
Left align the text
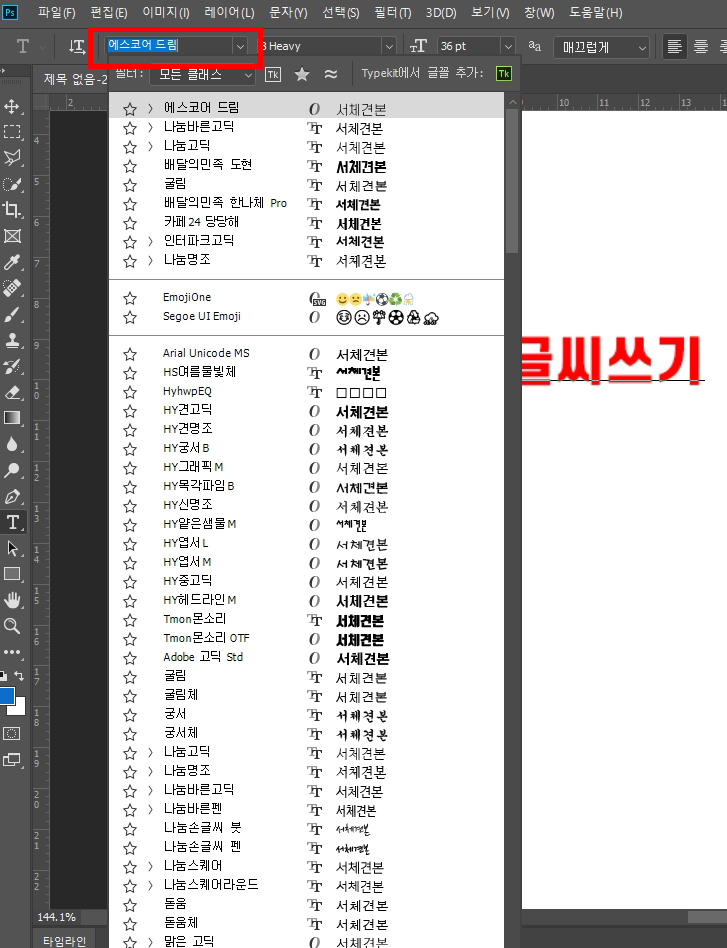click(x=674, y=46)
